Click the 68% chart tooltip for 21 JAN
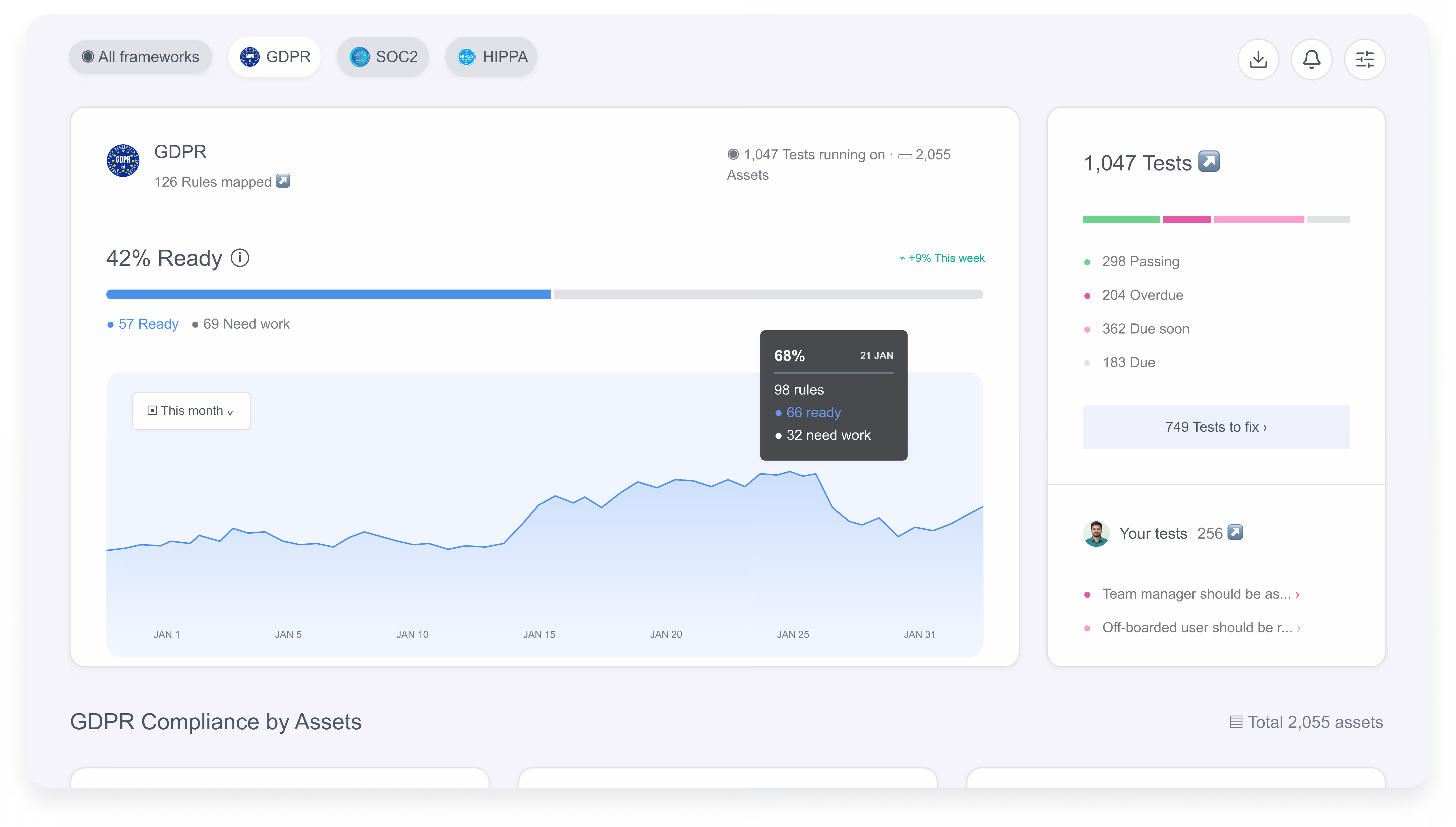1456x827 pixels. click(833, 395)
